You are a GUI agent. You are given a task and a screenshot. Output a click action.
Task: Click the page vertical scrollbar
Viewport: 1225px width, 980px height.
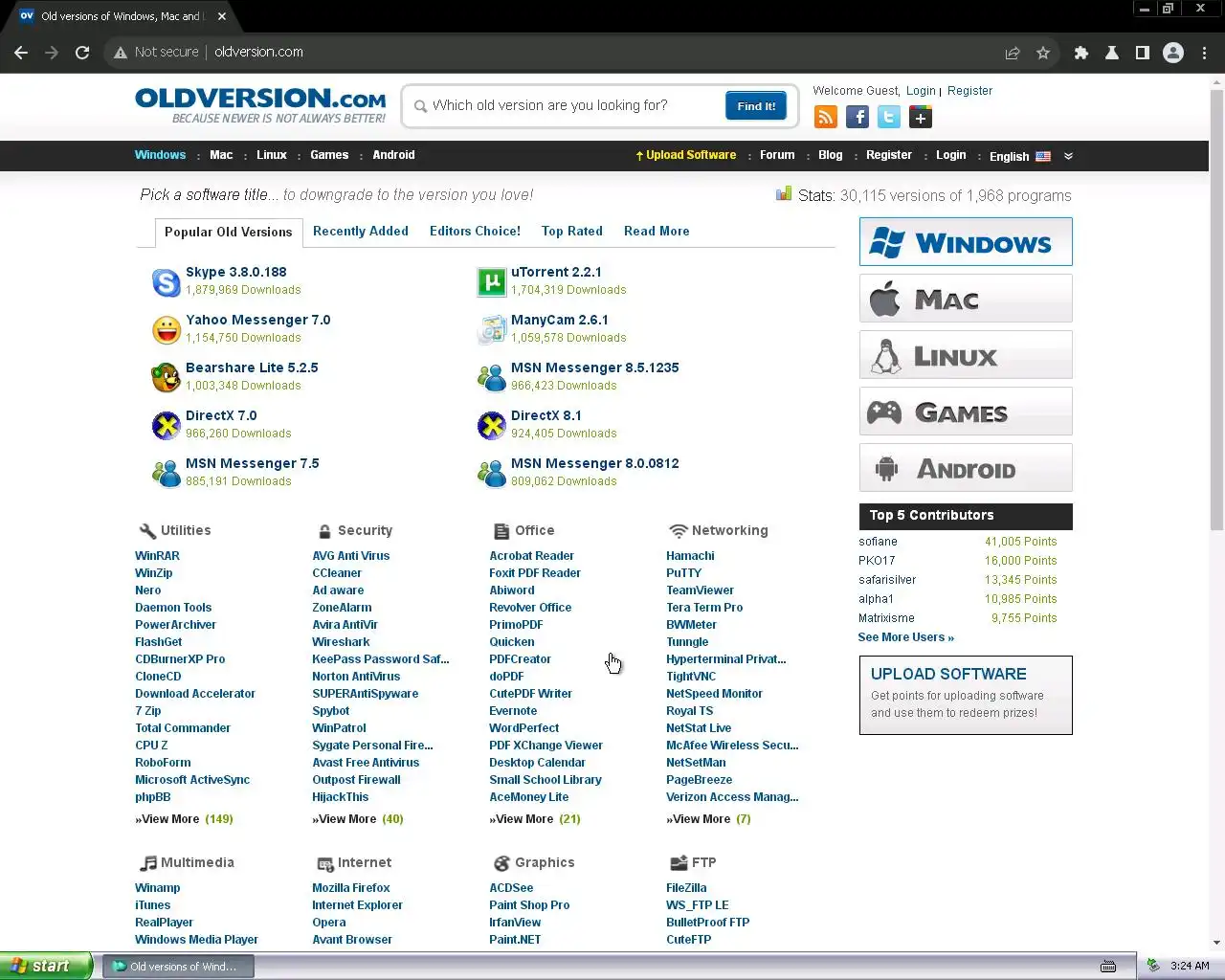tap(1216, 311)
